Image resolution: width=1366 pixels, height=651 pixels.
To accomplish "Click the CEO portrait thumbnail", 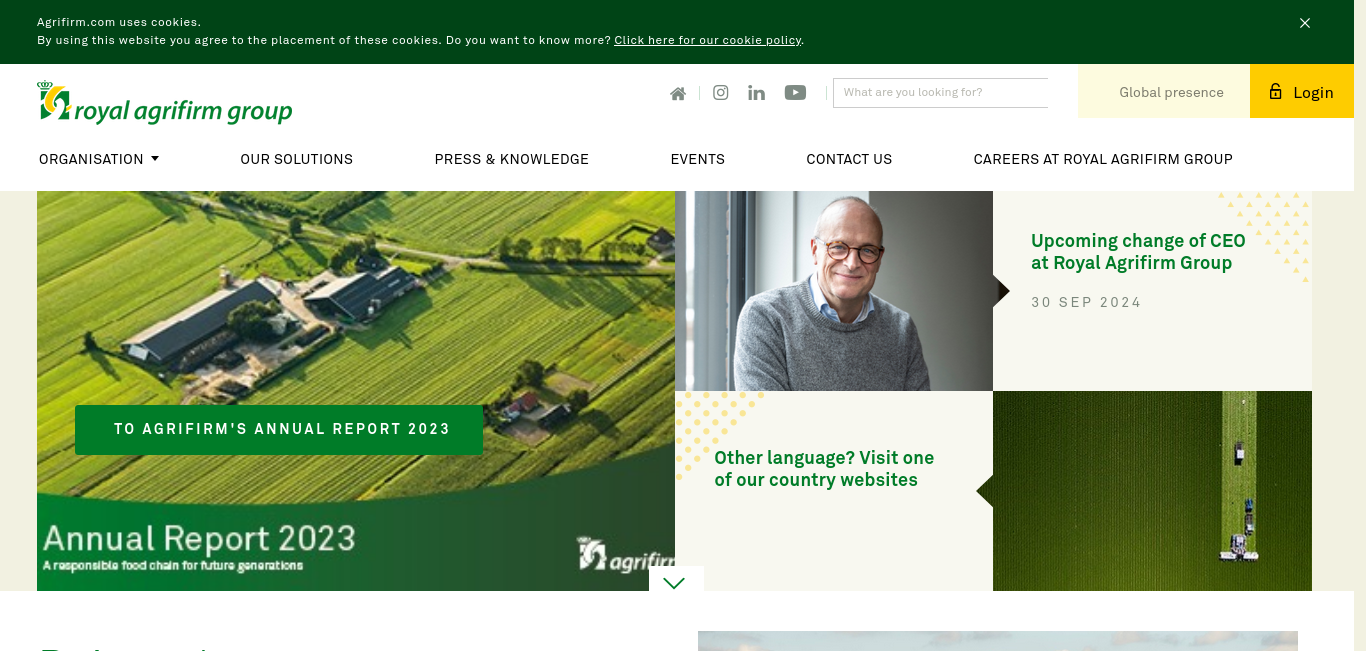I will (834, 291).
